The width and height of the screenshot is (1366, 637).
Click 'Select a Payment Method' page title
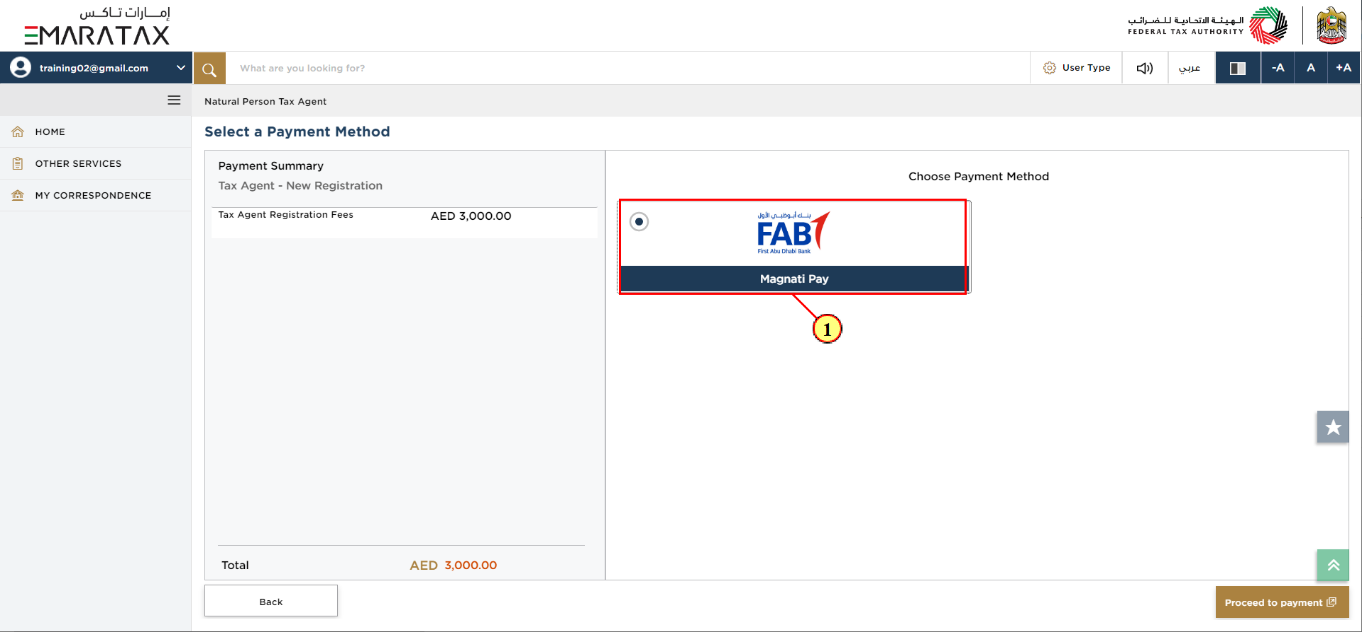pos(297,132)
